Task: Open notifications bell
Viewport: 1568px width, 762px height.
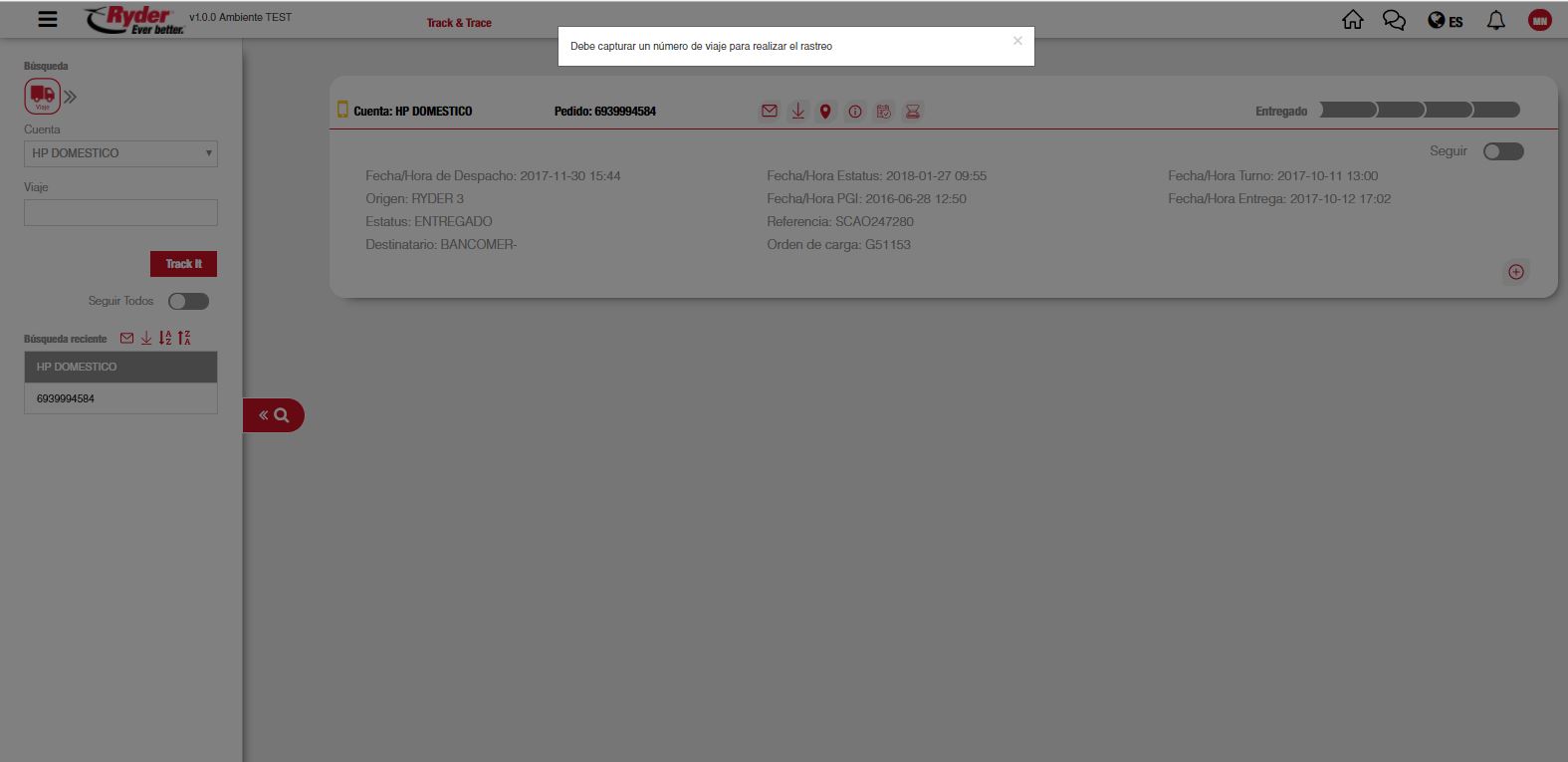Action: pos(1495,20)
